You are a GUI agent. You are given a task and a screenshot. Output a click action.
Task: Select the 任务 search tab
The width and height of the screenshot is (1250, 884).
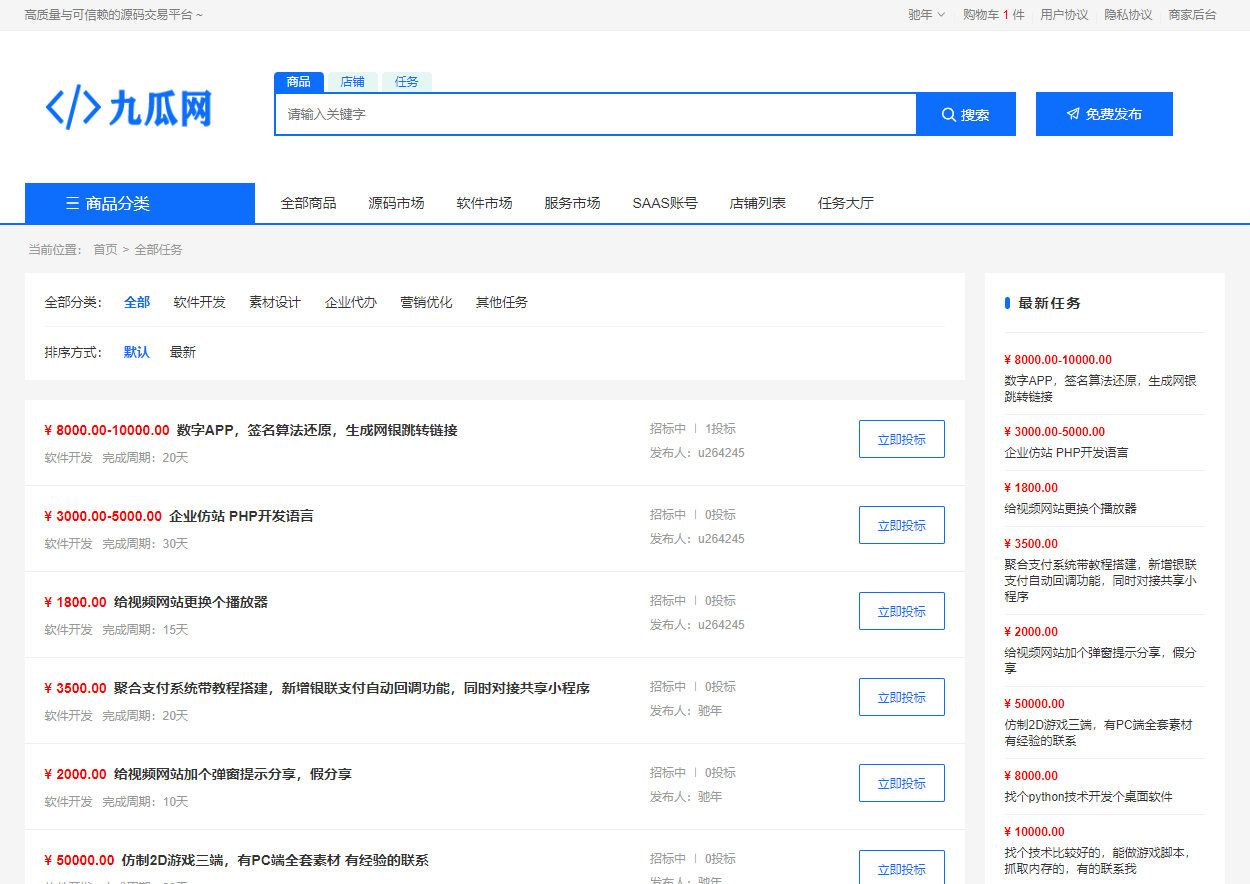[x=406, y=82]
